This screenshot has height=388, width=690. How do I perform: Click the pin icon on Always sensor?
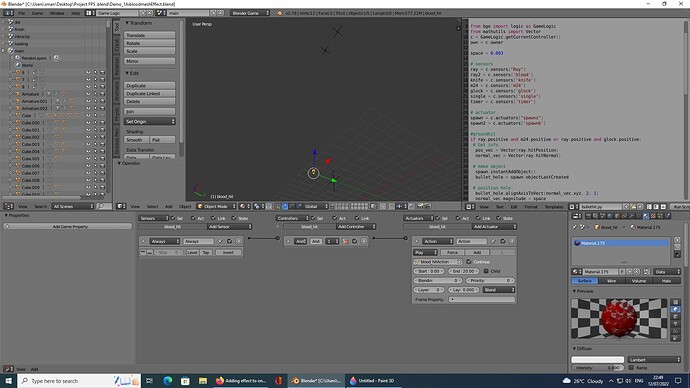220,241
